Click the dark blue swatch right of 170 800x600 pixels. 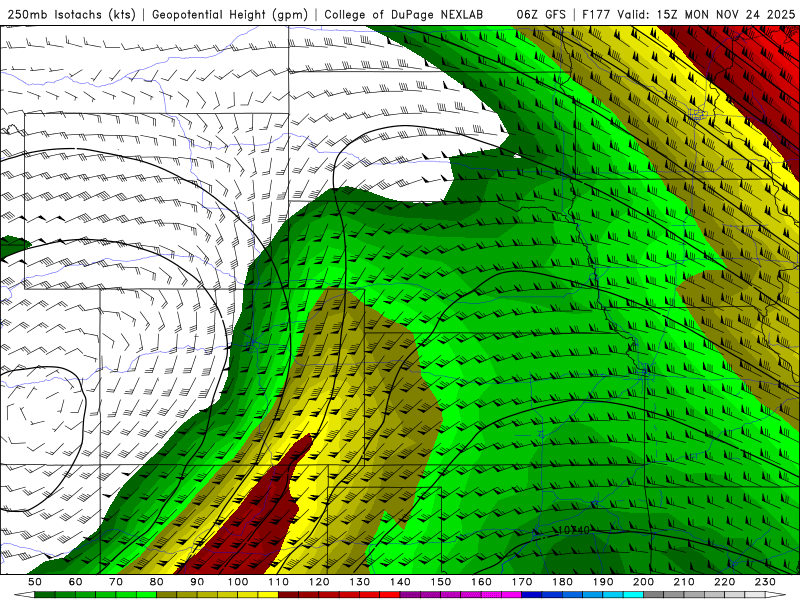[x=532, y=595]
